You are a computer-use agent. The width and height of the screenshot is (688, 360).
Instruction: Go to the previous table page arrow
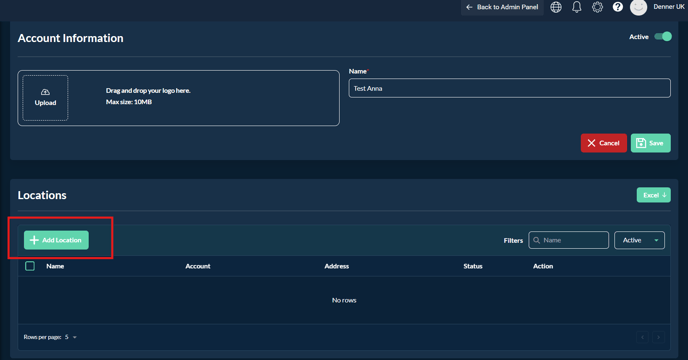[642, 337]
